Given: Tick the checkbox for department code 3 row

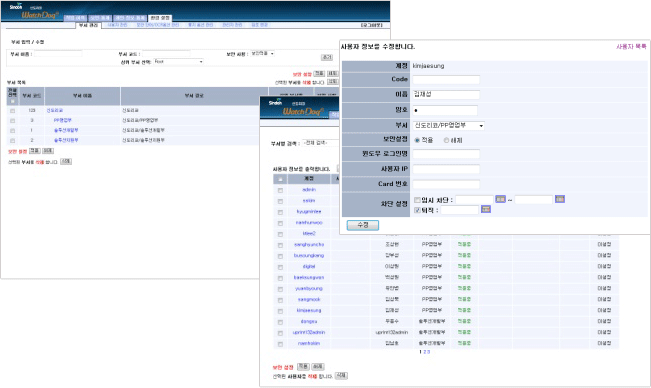Looking at the screenshot, I should coord(12,121).
